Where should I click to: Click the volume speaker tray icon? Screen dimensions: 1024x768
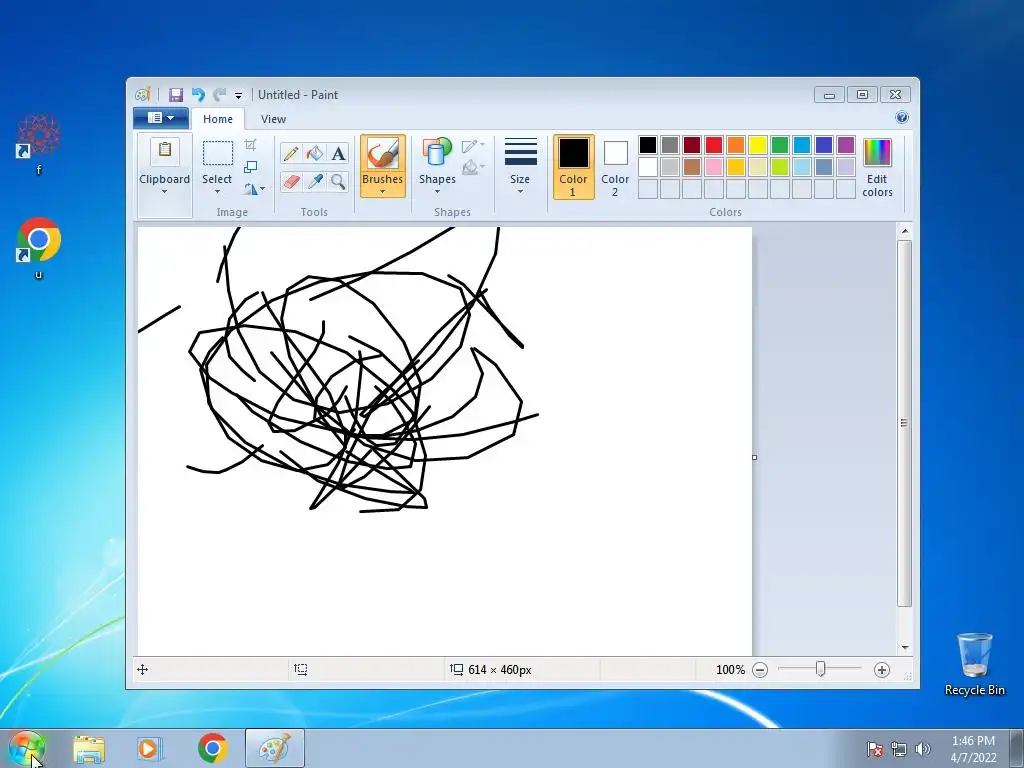click(923, 749)
